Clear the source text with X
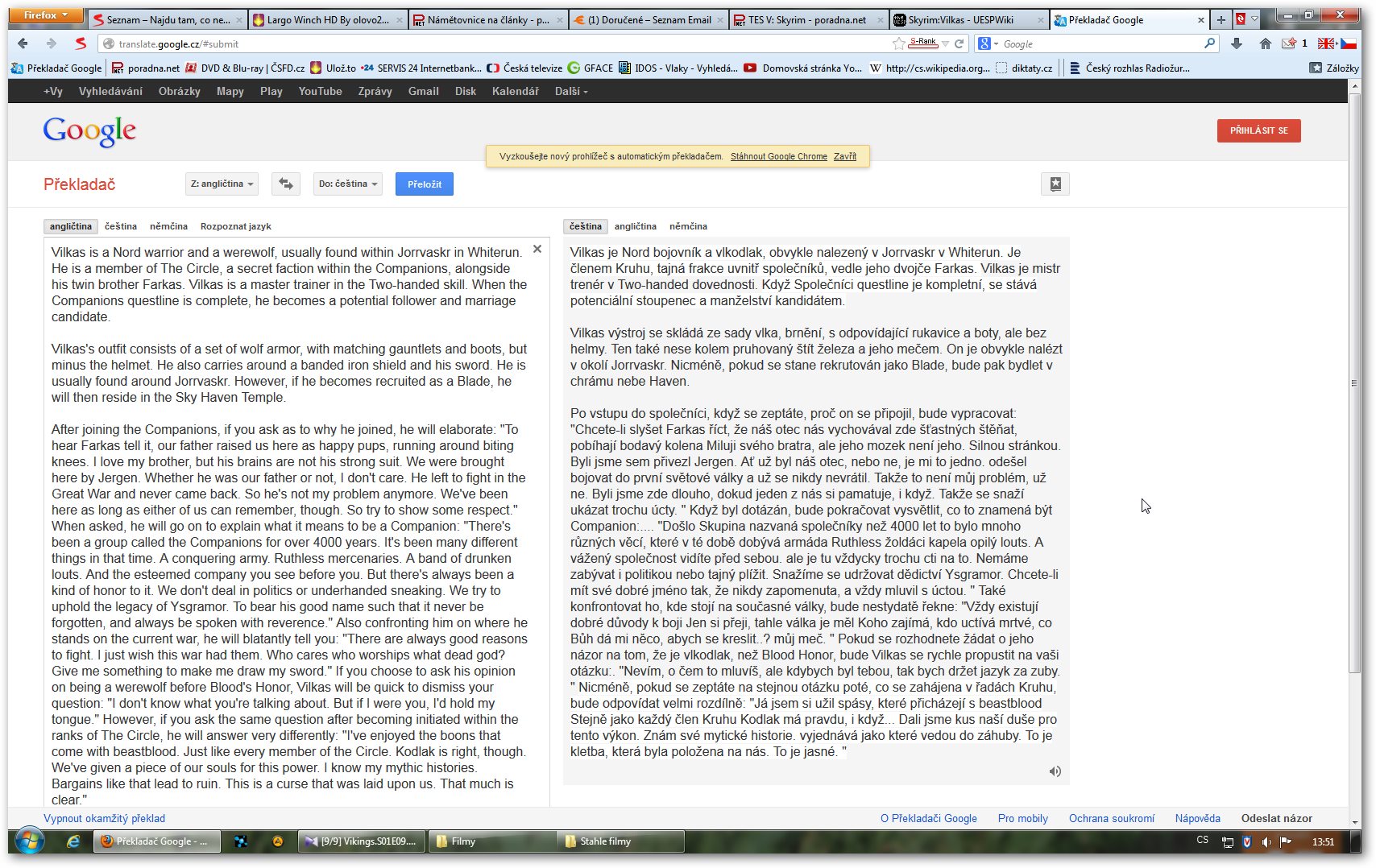 [537, 250]
